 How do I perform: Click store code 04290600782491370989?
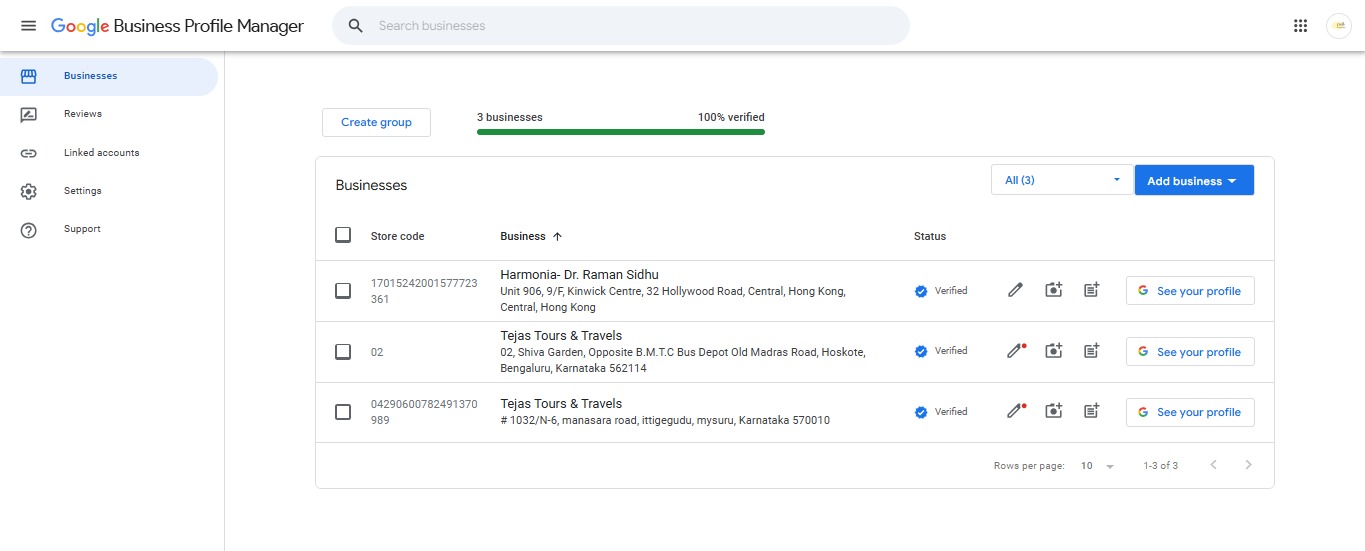pyautogui.click(x=424, y=412)
